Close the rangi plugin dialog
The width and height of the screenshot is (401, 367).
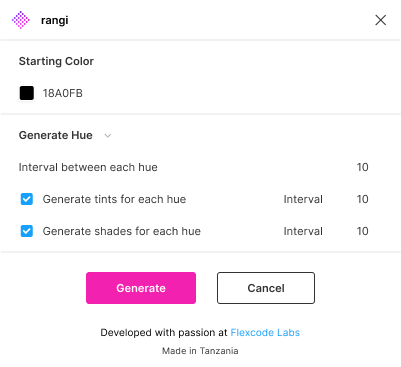click(380, 20)
